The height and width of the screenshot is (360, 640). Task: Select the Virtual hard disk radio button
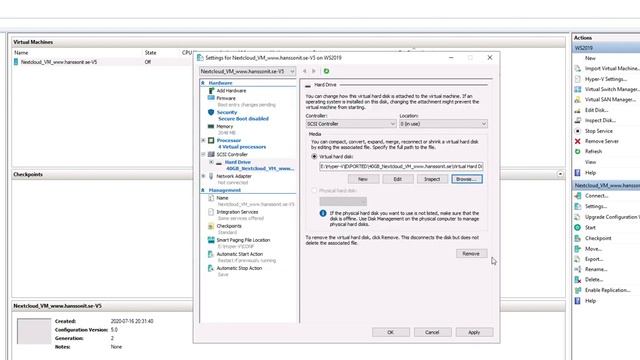click(x=314, y=156)
